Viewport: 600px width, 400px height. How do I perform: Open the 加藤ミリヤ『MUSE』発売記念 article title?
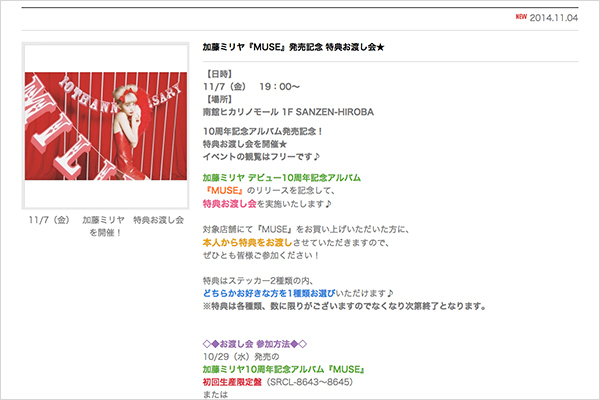(x=293, y=47)
